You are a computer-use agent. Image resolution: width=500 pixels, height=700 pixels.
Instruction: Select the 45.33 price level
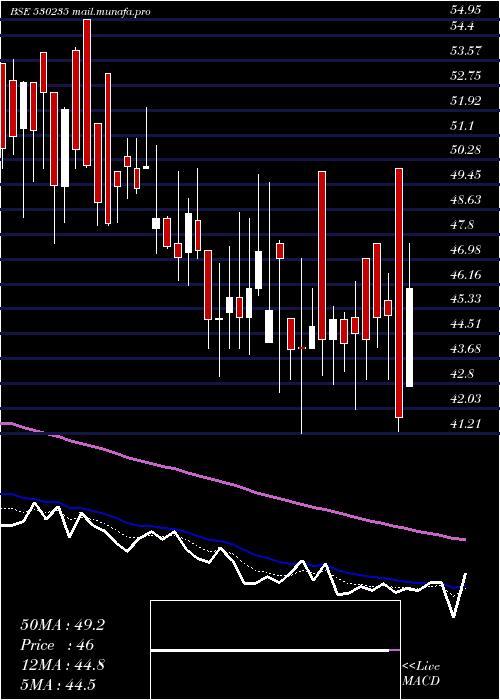tap(466, 298)
